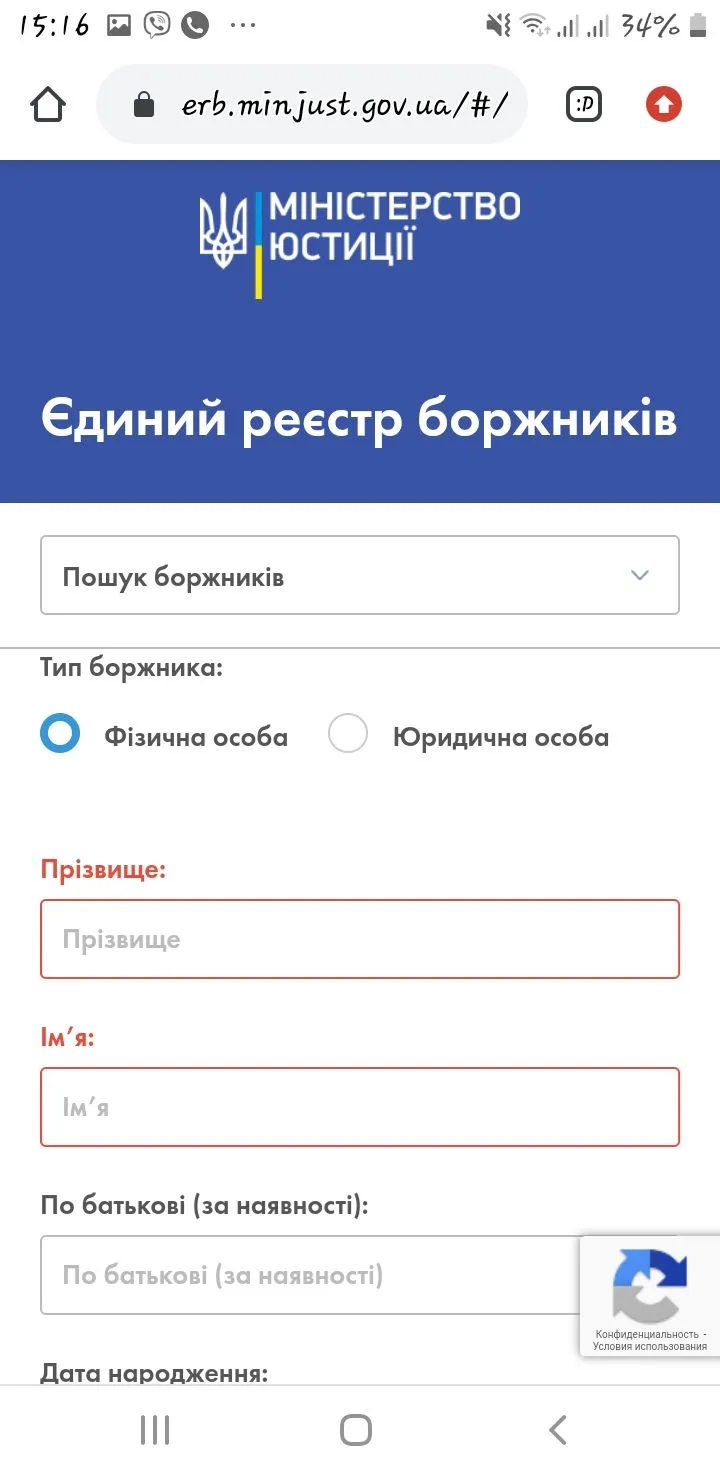This screenshot has height=1480, width=720.
Task: Open the browser tabs switcher icon
Action: [x=584, y=104]
